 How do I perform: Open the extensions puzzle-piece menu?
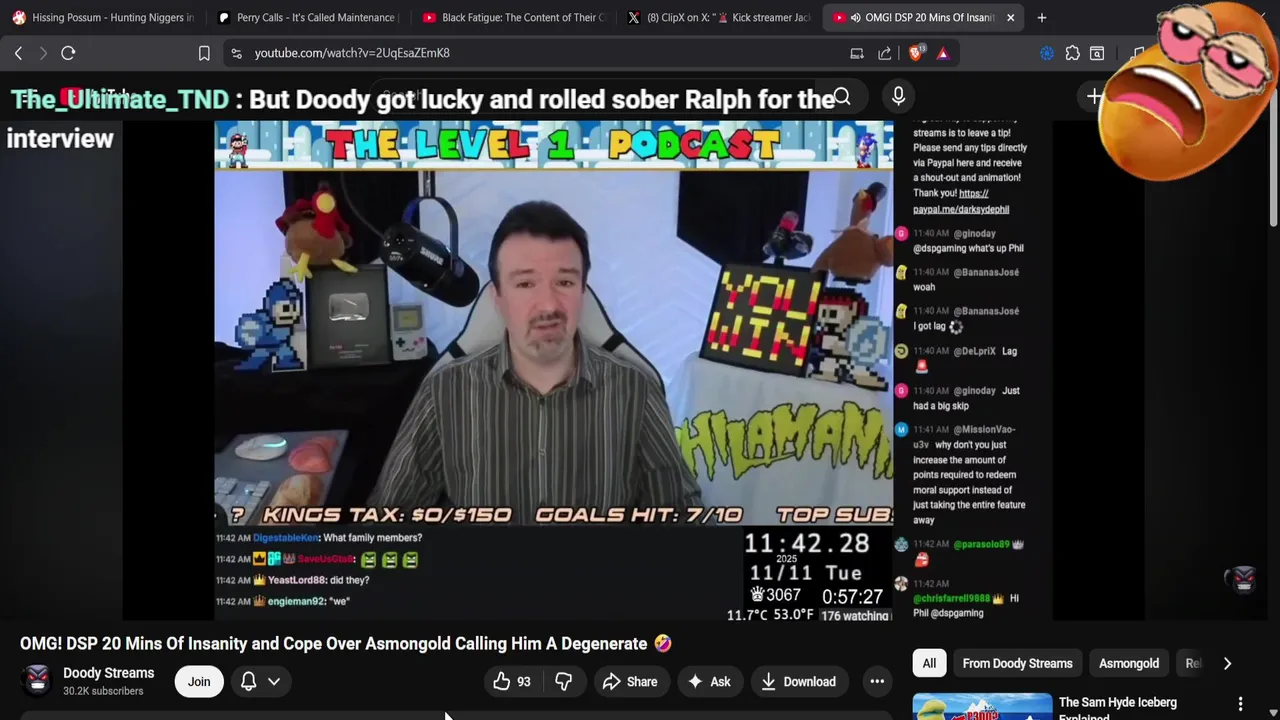click(1072, 53)
